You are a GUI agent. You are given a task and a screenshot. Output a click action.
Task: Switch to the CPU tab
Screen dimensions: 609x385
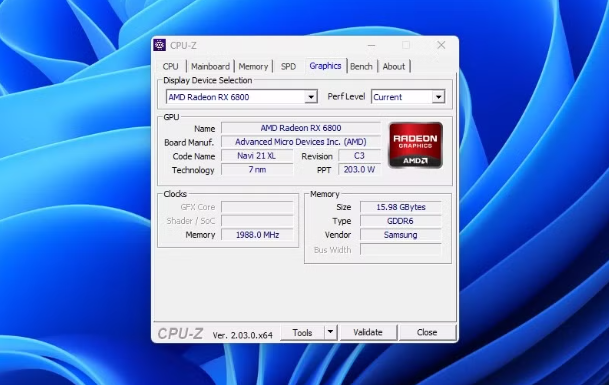pos(171,66)
